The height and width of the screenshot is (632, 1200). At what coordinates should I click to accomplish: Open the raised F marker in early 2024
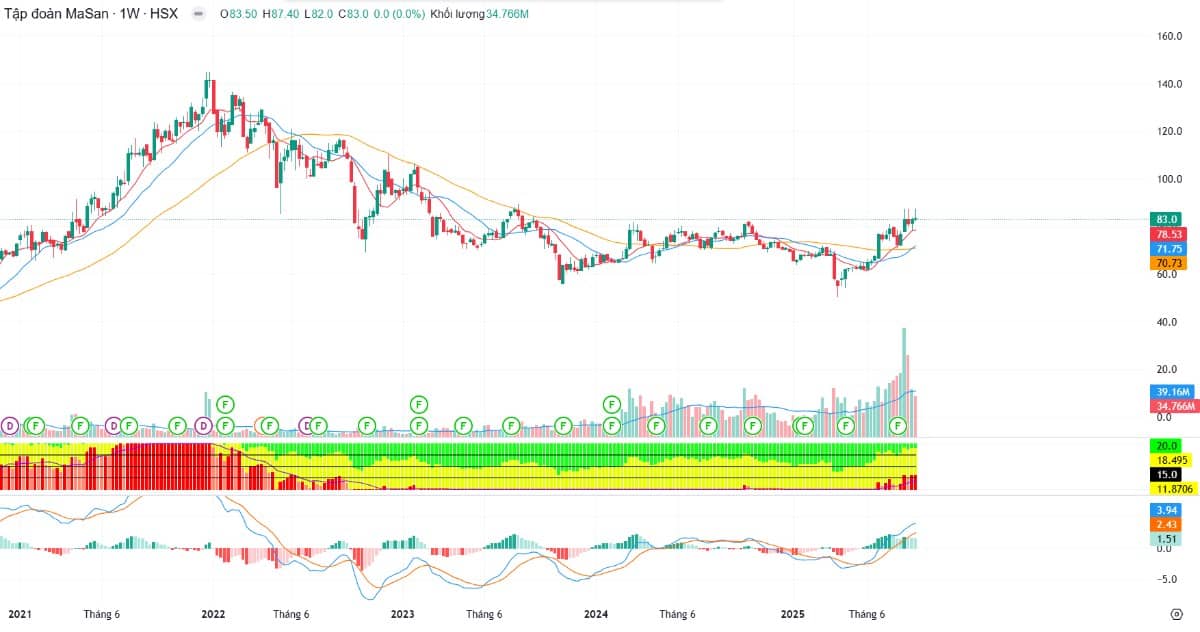[611, 404]
